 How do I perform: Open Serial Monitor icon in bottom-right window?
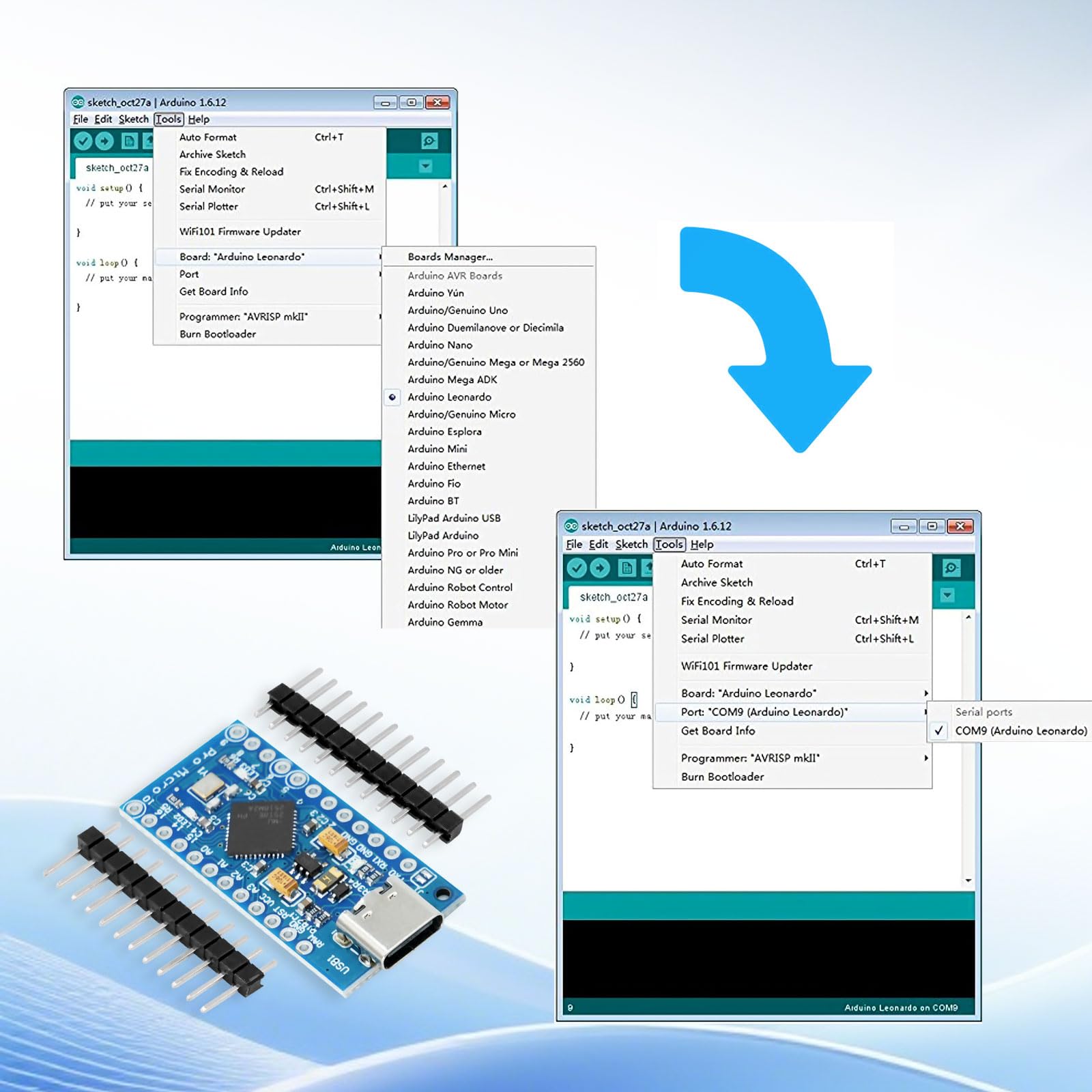[x=951, y=568]
